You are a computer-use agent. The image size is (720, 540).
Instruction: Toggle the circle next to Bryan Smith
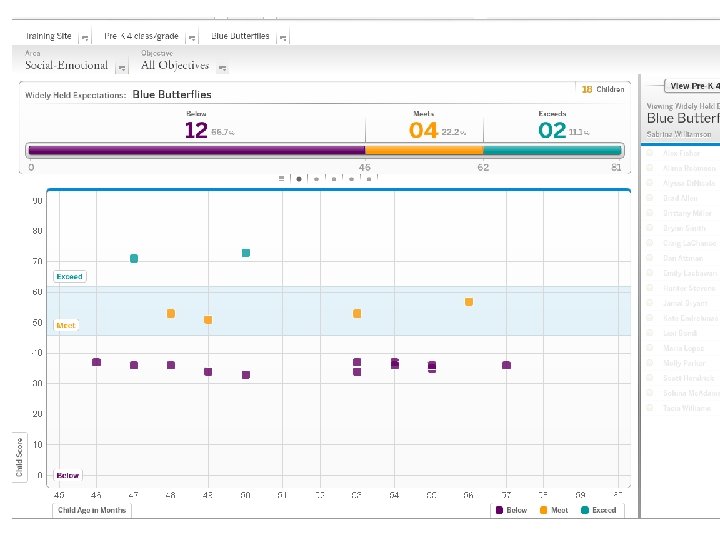pyautogui.click(x=650, y=228)
